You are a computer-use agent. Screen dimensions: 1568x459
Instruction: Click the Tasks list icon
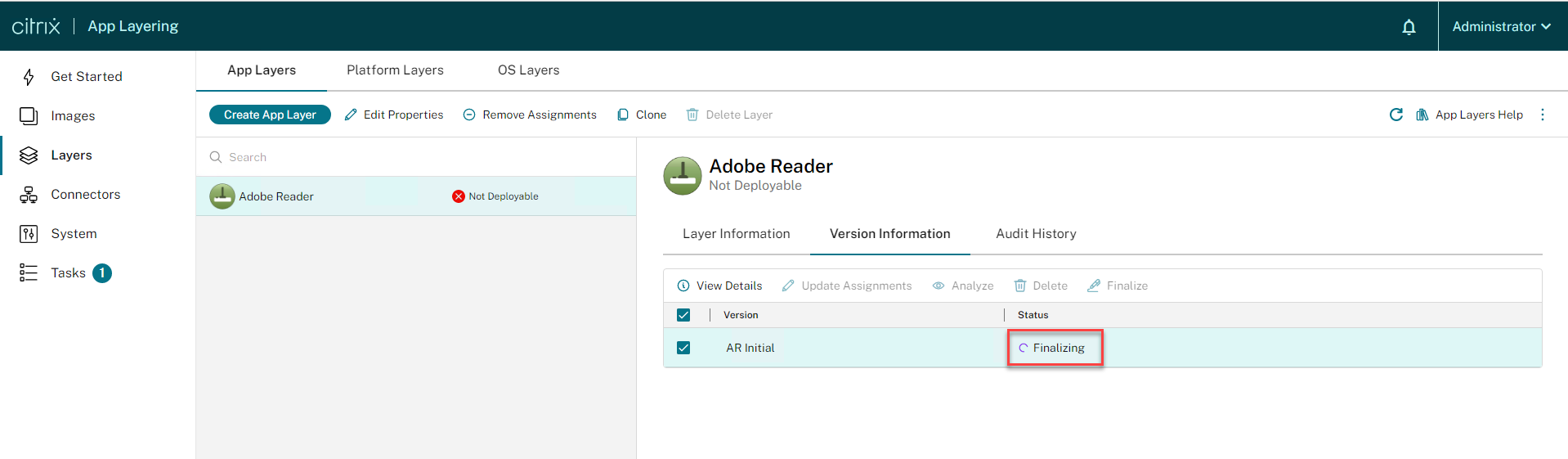click(29, 272)
